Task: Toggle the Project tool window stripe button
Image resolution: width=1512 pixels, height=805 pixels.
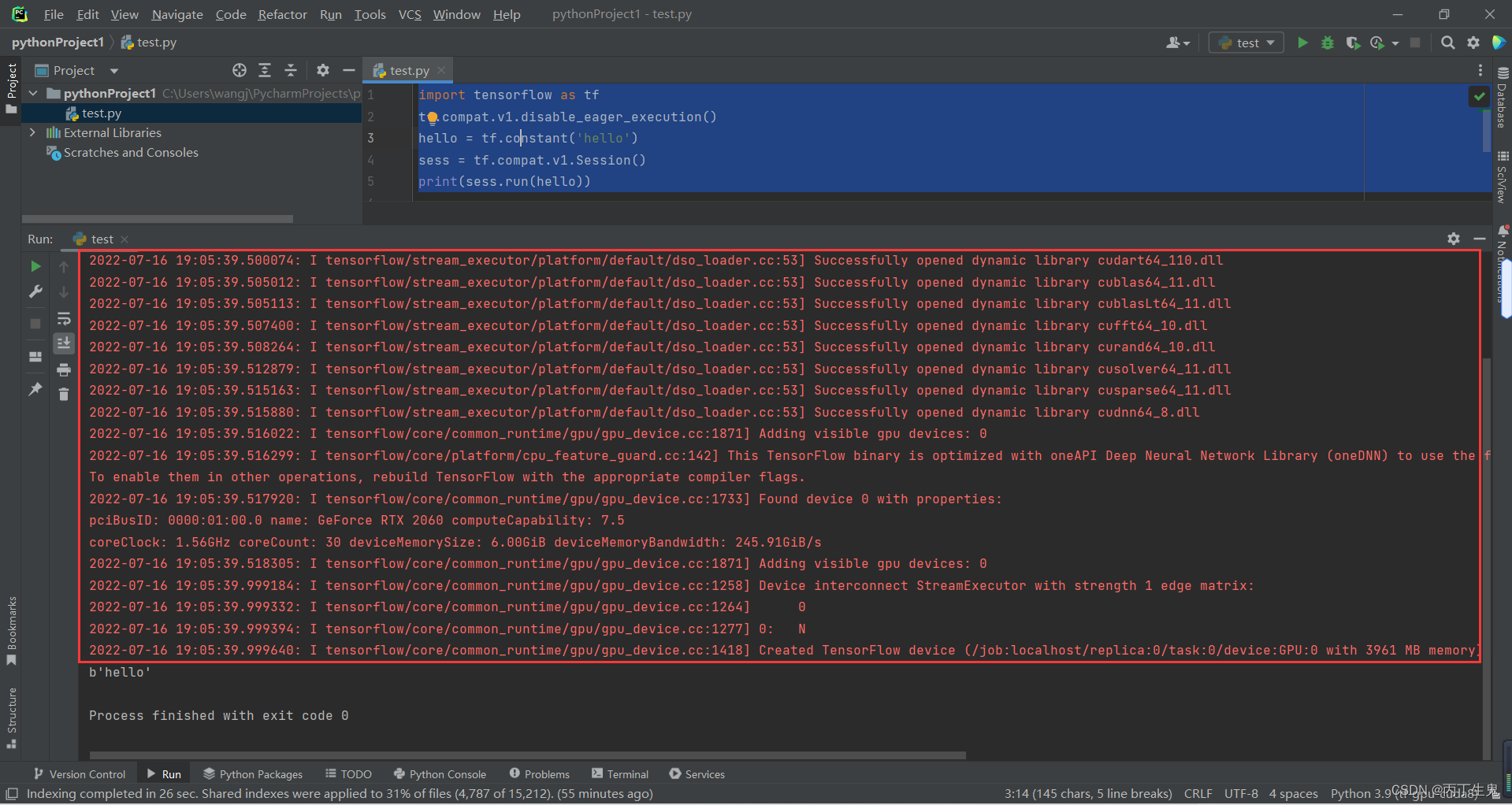Action: click(11, 88)
